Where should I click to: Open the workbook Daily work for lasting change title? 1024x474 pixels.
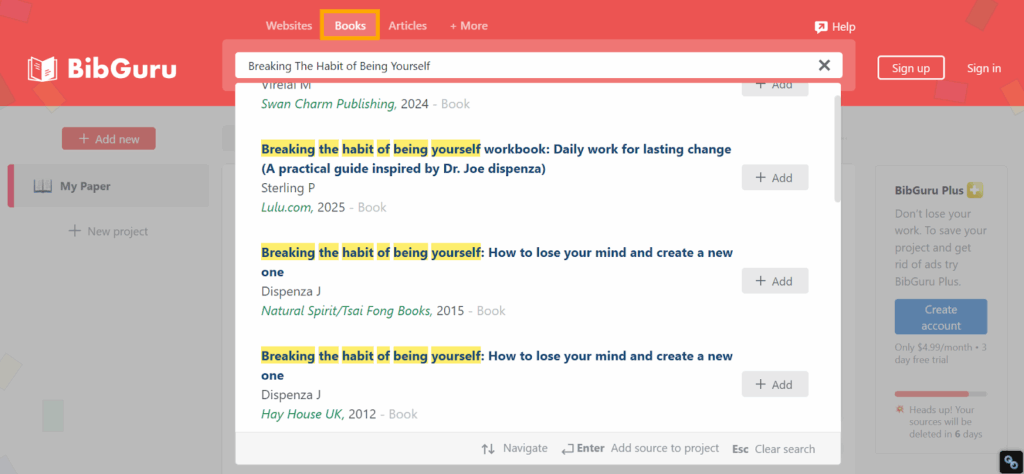pyautogui.click(x=496, y=159)
